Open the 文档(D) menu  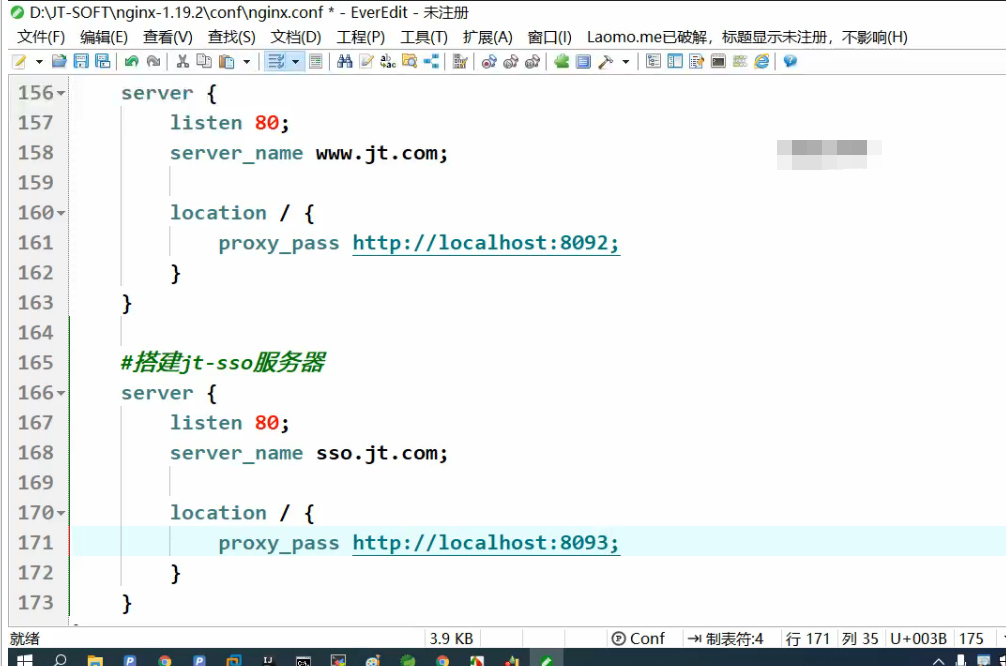(296, 37)
